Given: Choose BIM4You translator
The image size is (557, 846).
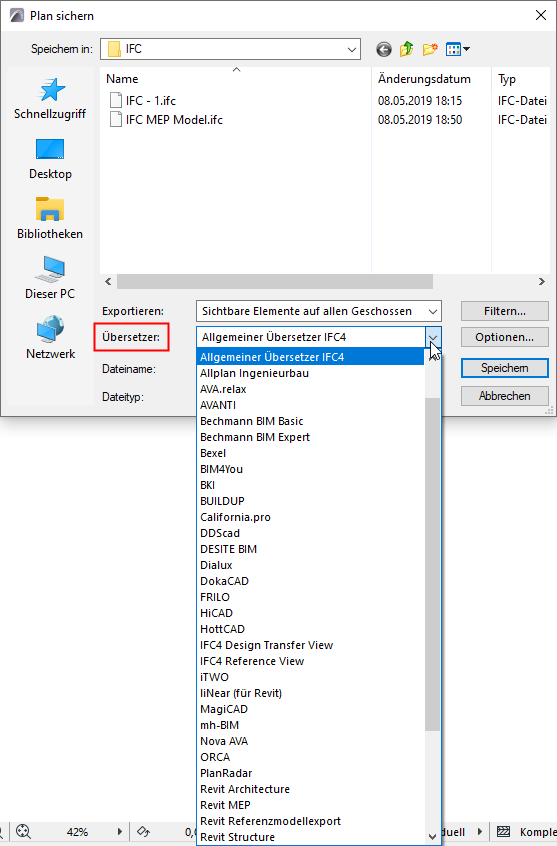Looking at the screenshot, I should (311, 469).
